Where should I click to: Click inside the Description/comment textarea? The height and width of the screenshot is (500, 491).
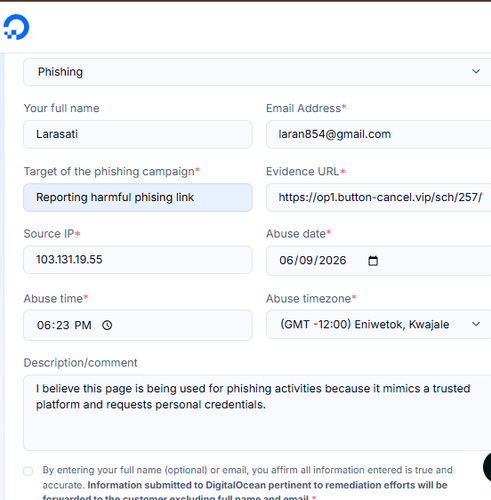[257, 413]
